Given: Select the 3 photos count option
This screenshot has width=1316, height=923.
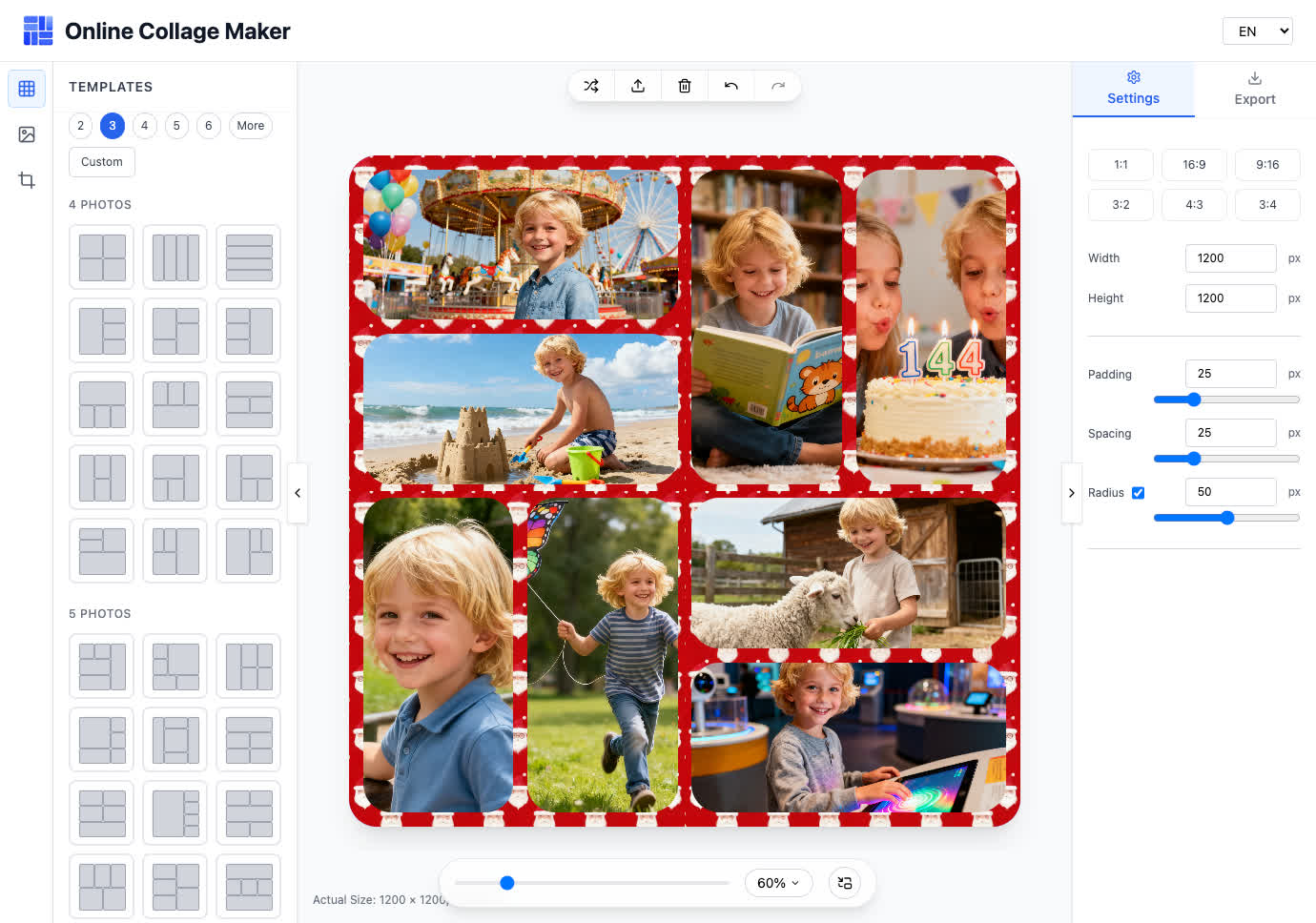Looking at the screenshot, I should pyautogui.click(x=113, y=126).
